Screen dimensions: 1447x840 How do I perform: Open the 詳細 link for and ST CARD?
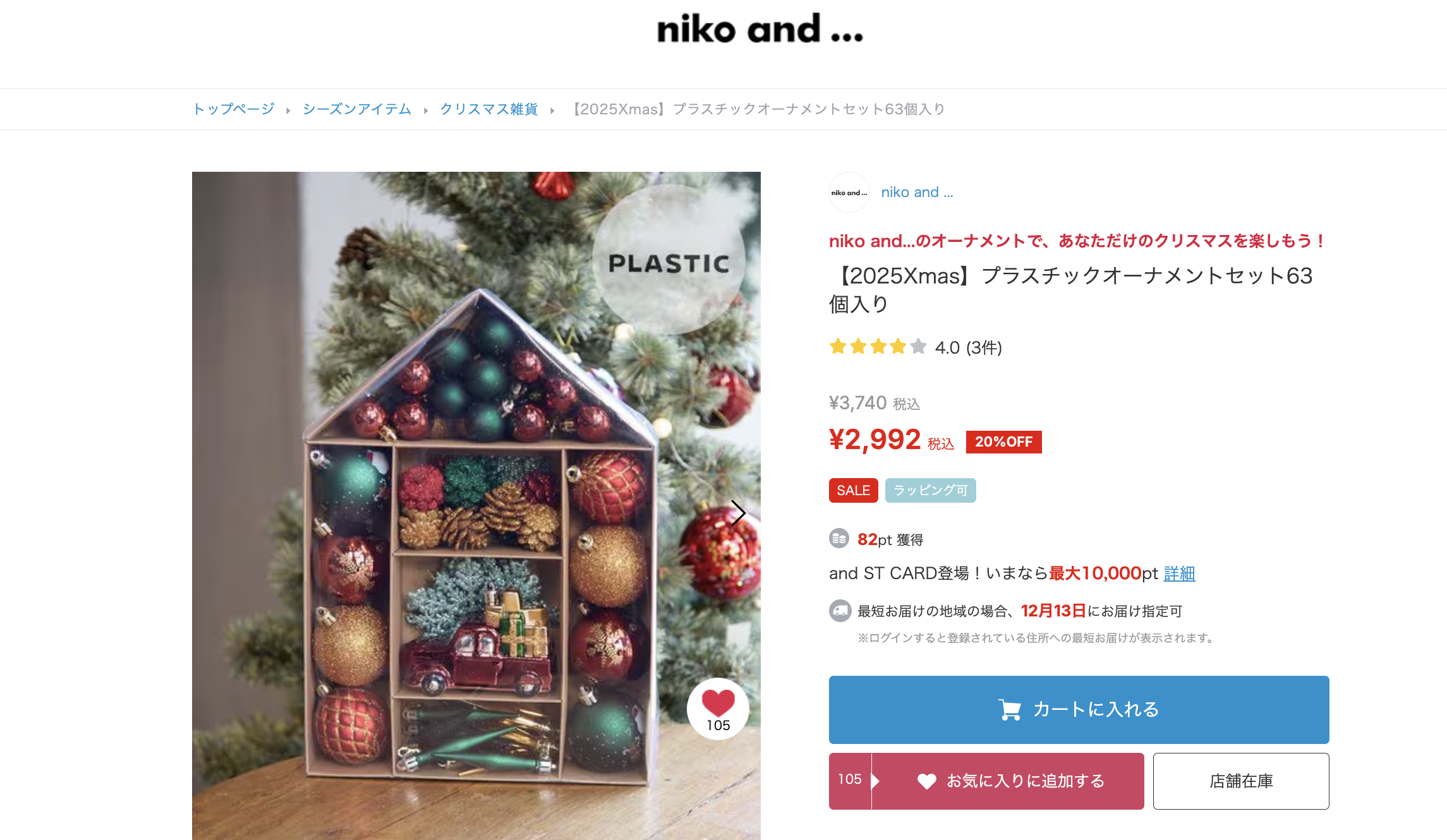[x=1179, y=573]
